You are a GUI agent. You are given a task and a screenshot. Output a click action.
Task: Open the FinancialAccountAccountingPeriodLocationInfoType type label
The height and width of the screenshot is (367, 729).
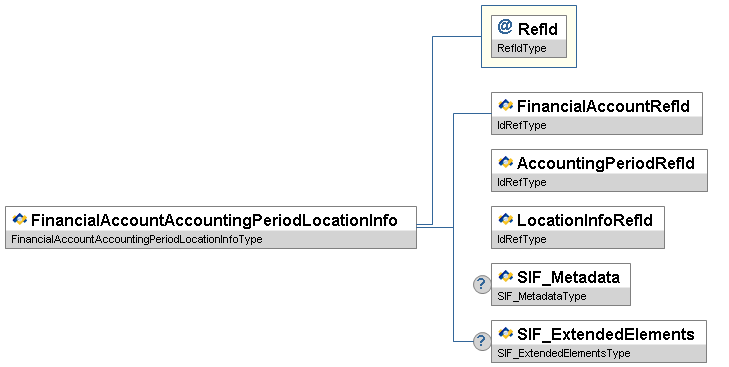[137, 240]
